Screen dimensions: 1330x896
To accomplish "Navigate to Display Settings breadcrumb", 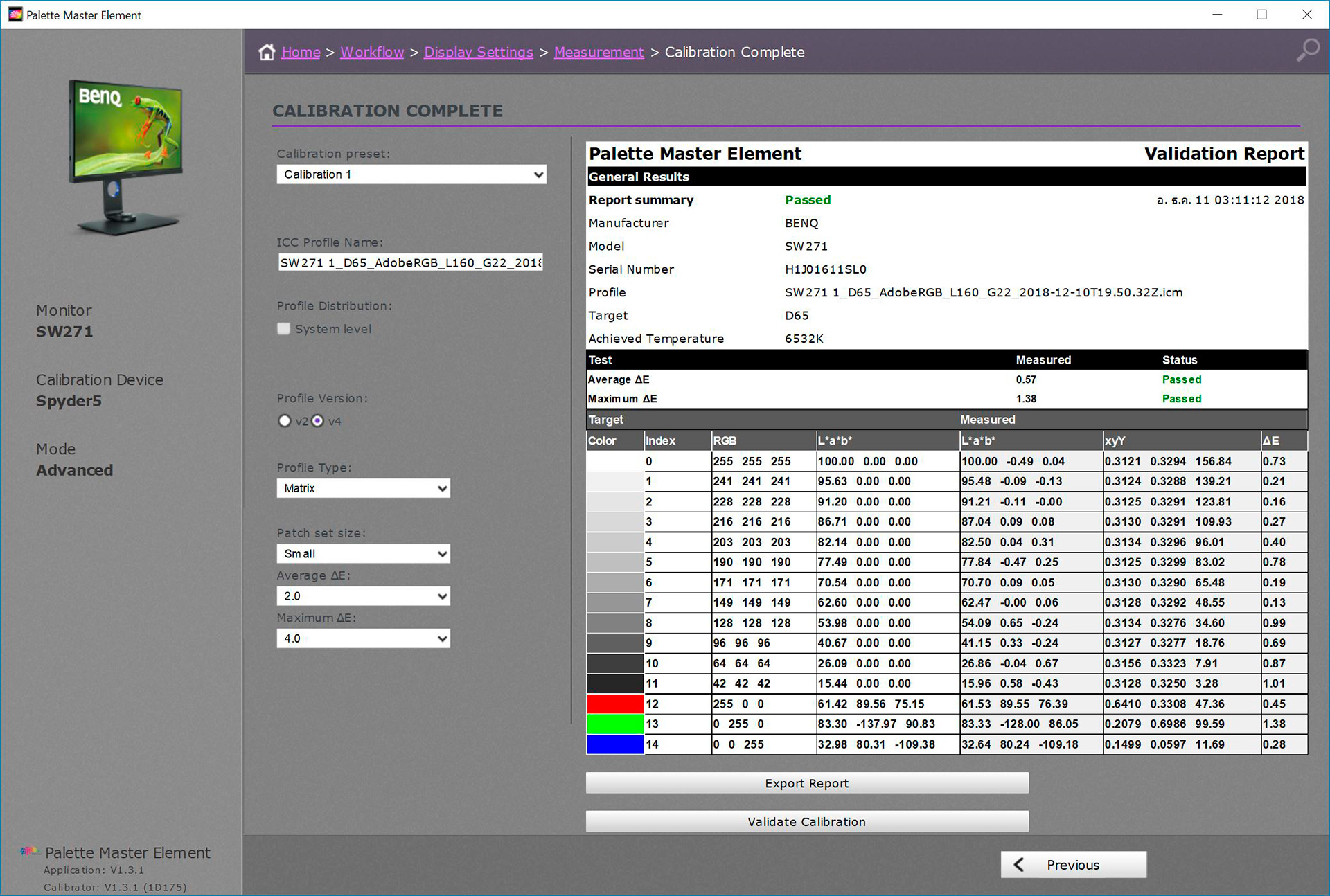I will (x=479, y=52).
